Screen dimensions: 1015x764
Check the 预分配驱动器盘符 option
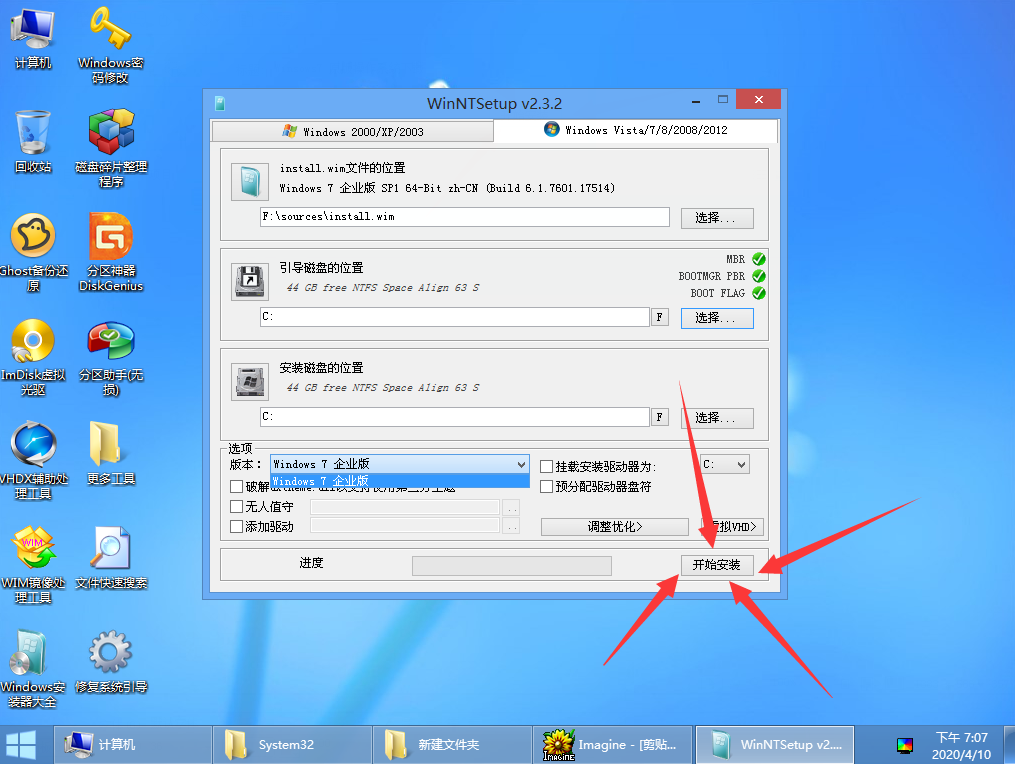coord(547,487)
